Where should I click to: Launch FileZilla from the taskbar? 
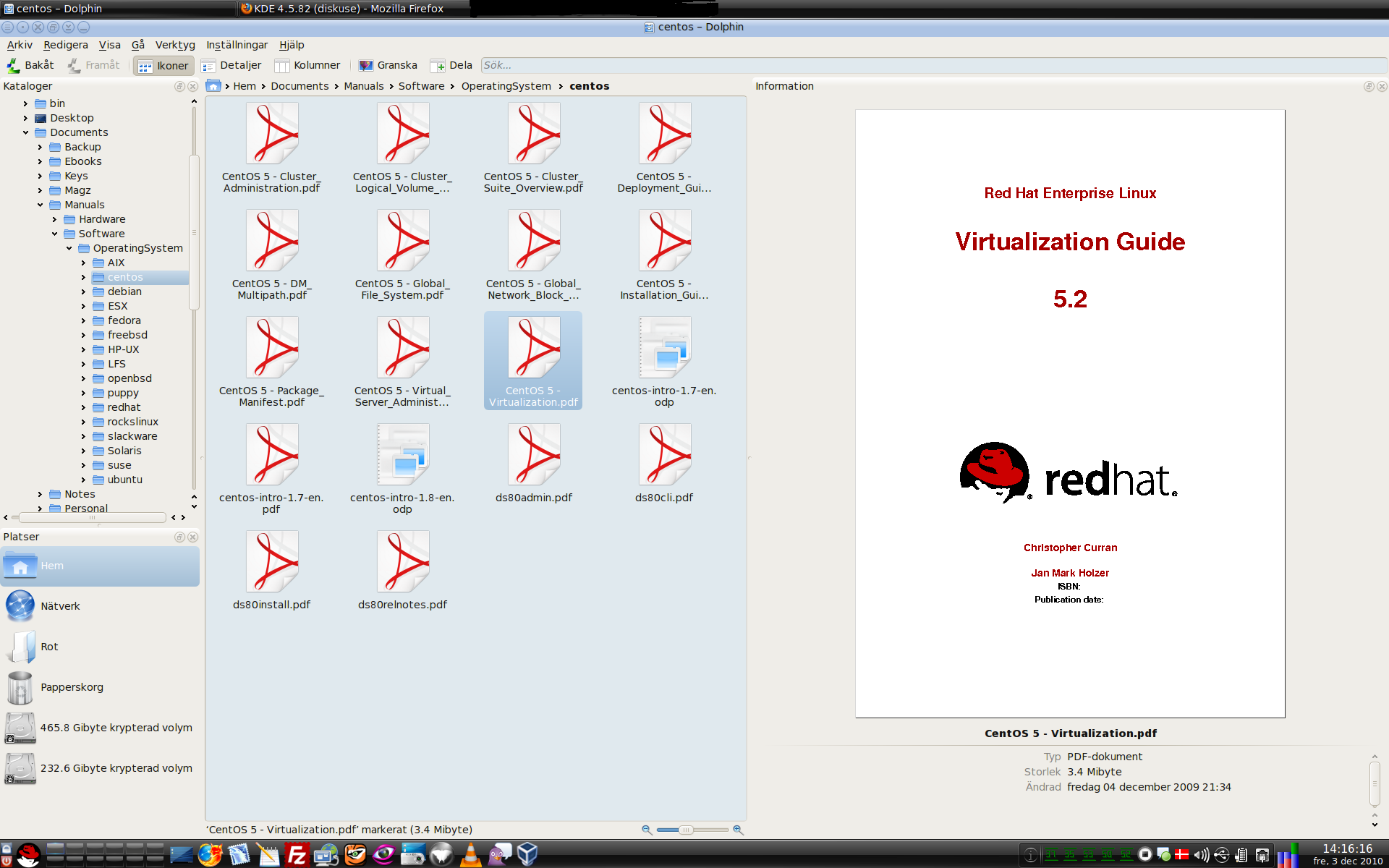coord(297,854)
